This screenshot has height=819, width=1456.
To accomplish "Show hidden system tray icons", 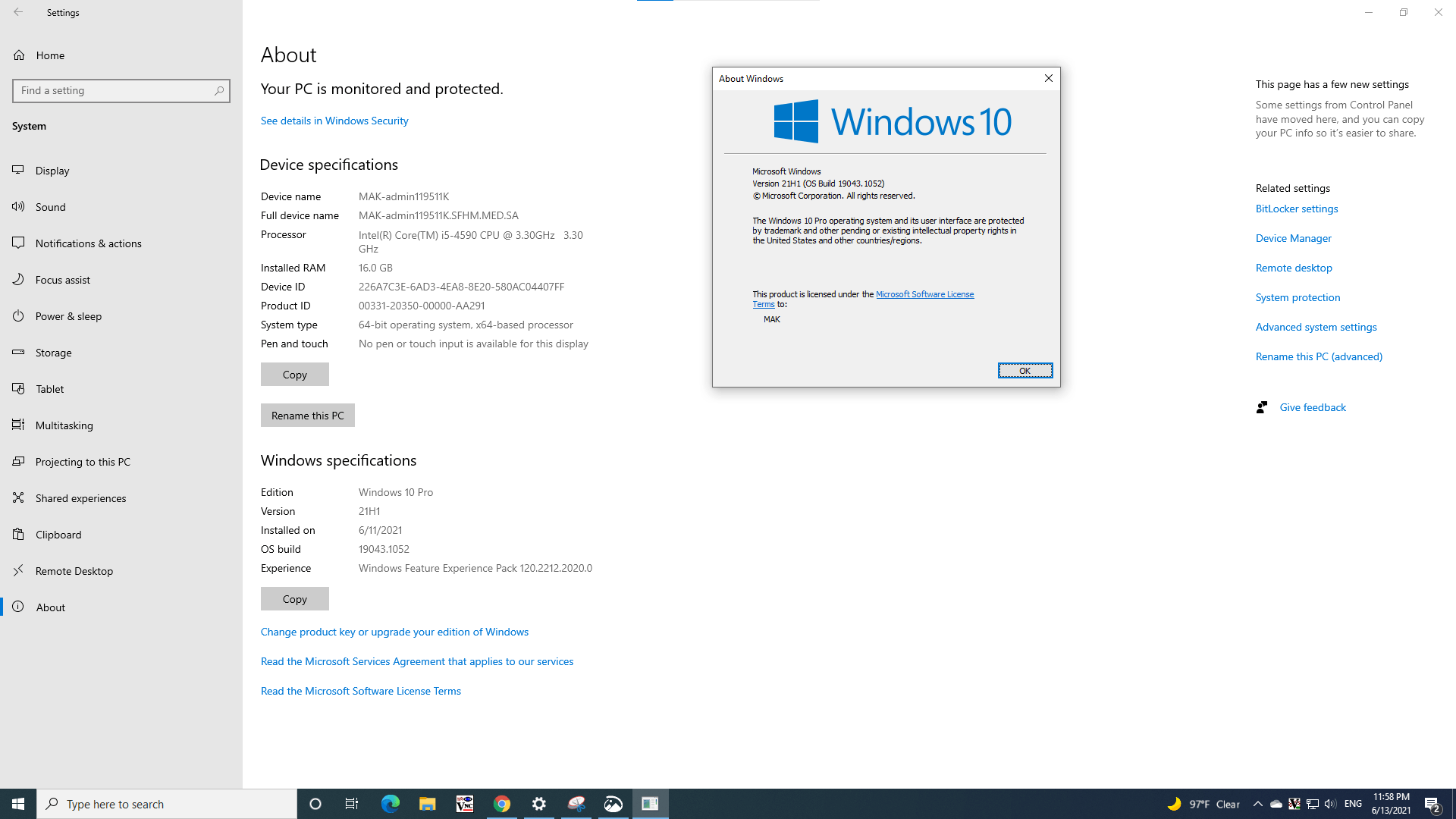I will click(1258, 804).
